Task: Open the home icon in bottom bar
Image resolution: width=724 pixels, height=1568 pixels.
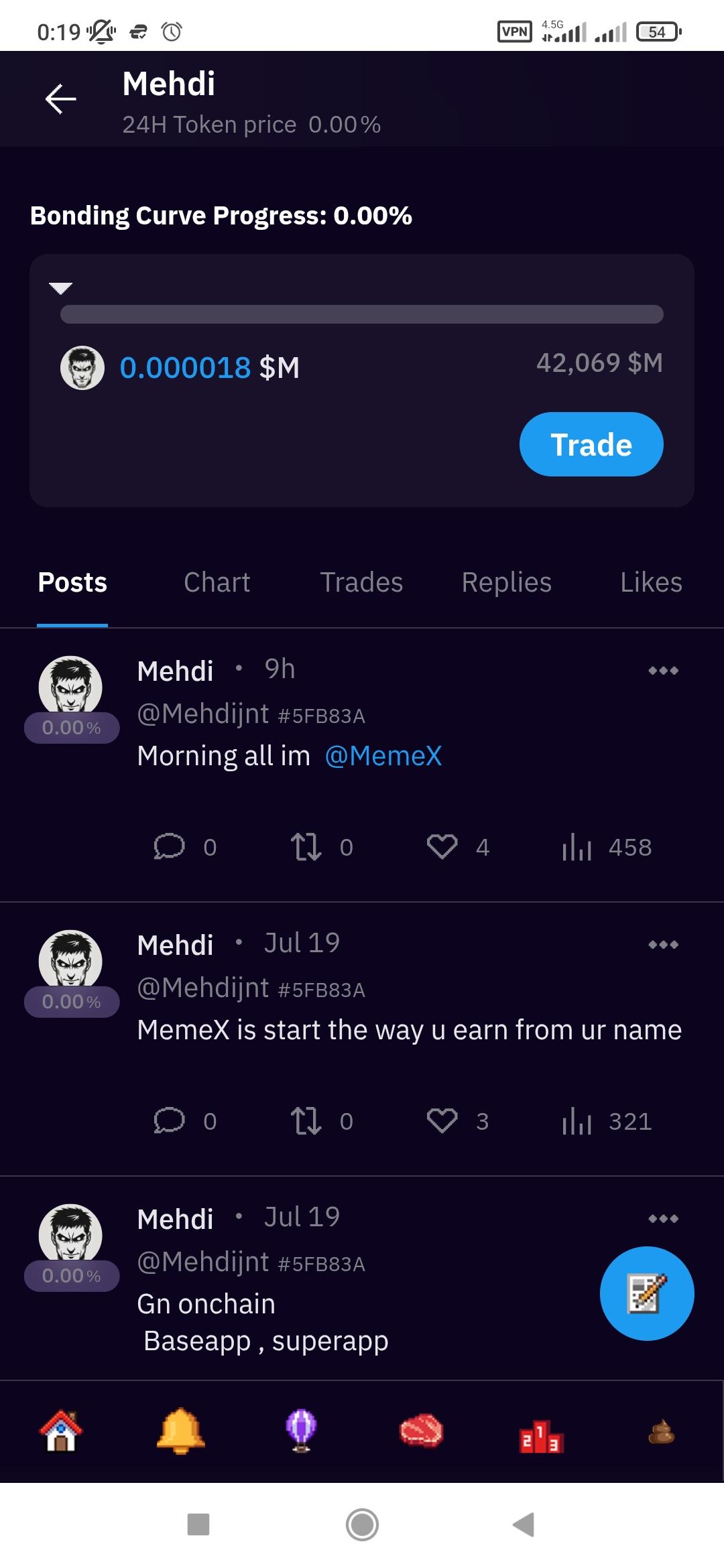Action: [61, 1431]
